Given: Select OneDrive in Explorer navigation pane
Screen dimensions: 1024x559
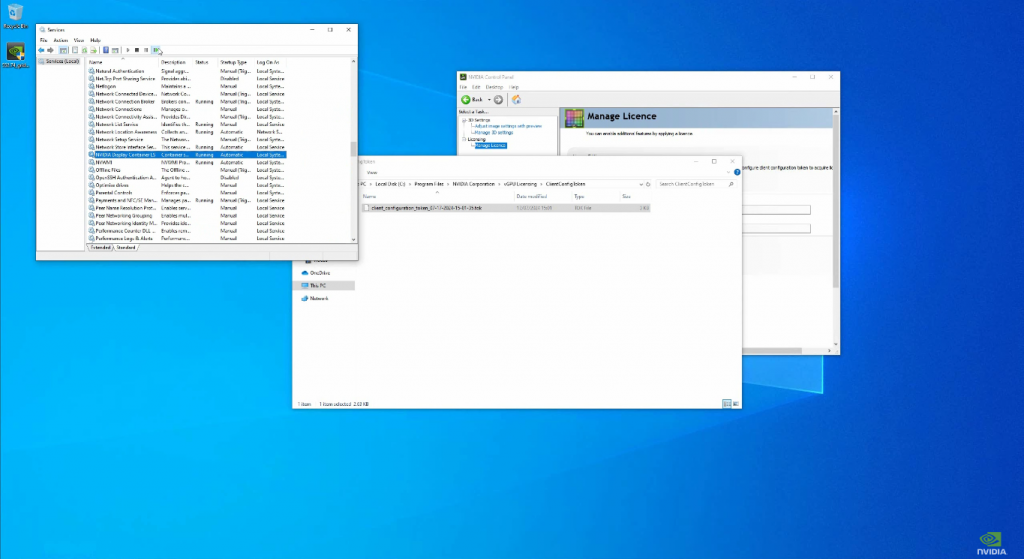Looking at the screenshot, I should point(316,273).
